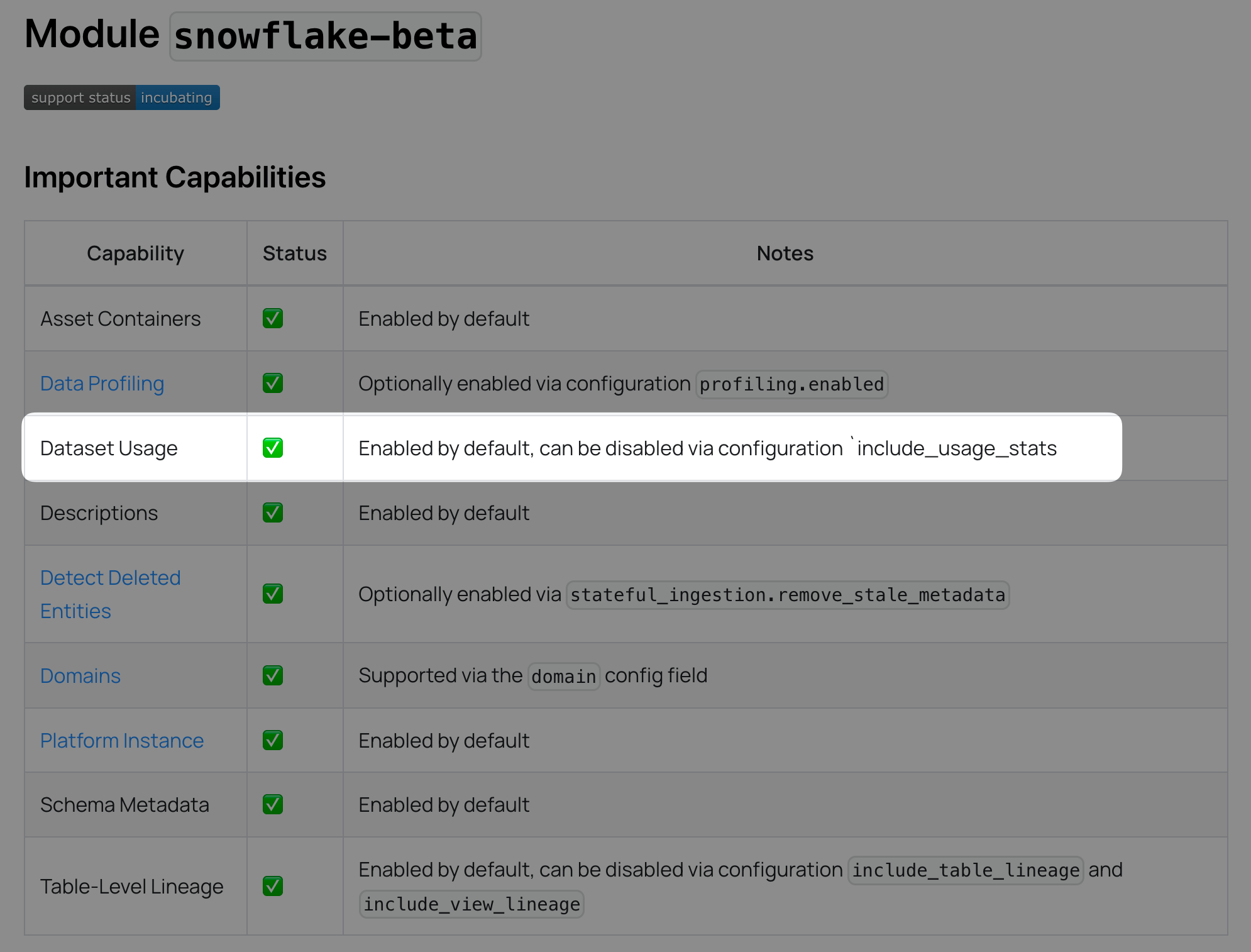1251x952 pixels.
Task: Select the profiling.enabled code snippet
Action: click(x=791, y=384)
